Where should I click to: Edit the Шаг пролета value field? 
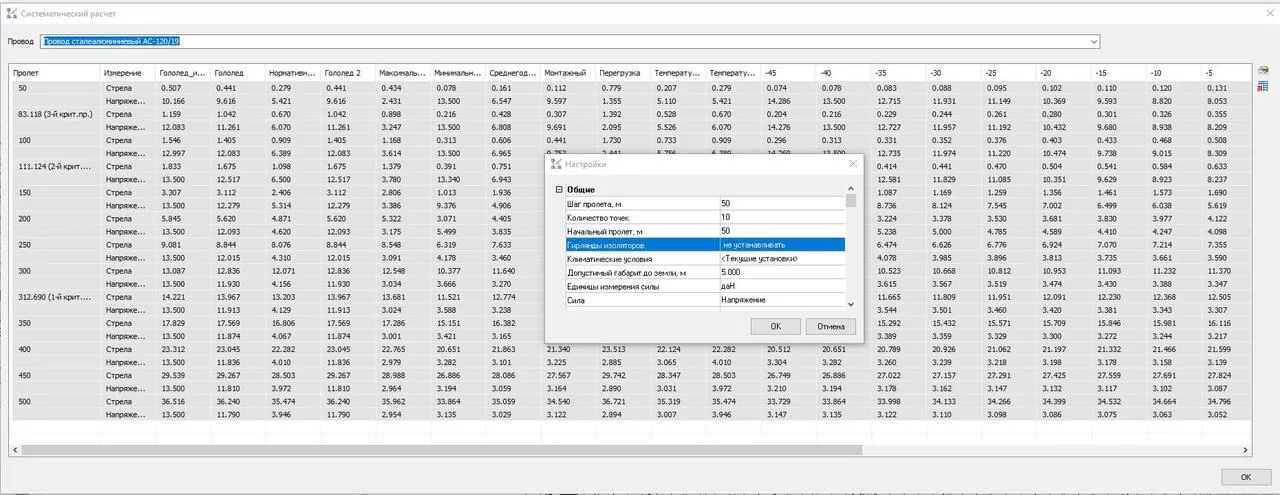pyautogui.click(x=781, y=203)
